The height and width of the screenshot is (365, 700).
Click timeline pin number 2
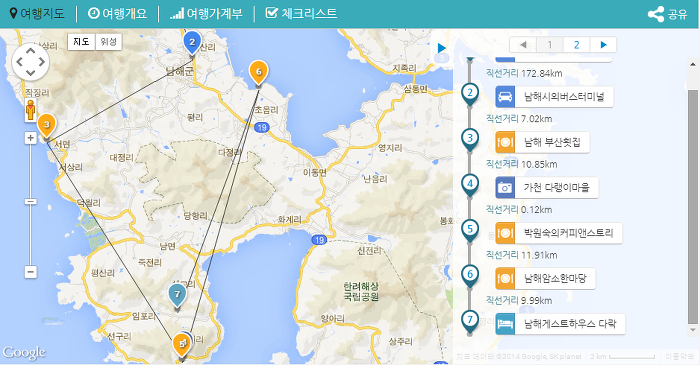[x=470, y=94]
